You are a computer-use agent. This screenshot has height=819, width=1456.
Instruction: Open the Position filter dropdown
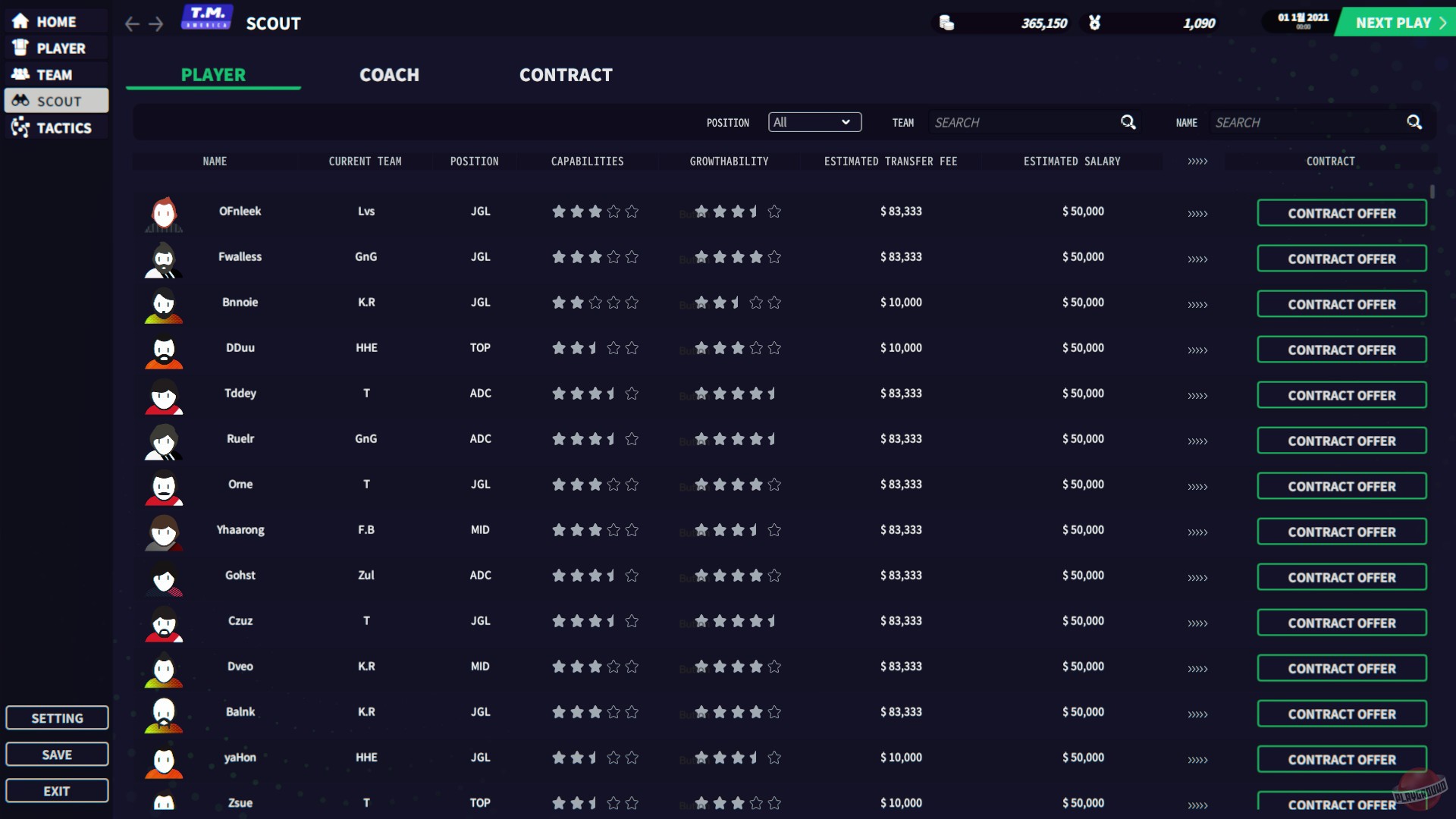(x=814, y=122)
